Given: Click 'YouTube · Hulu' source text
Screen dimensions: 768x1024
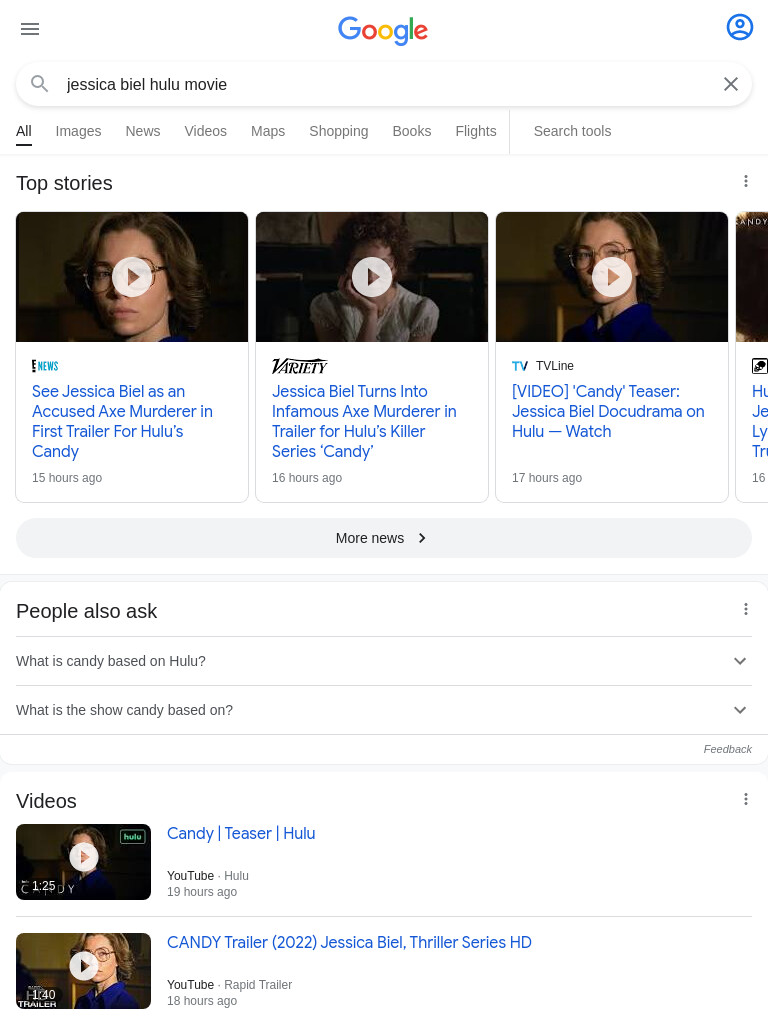Looking at the screenshot, I should 208,875.
